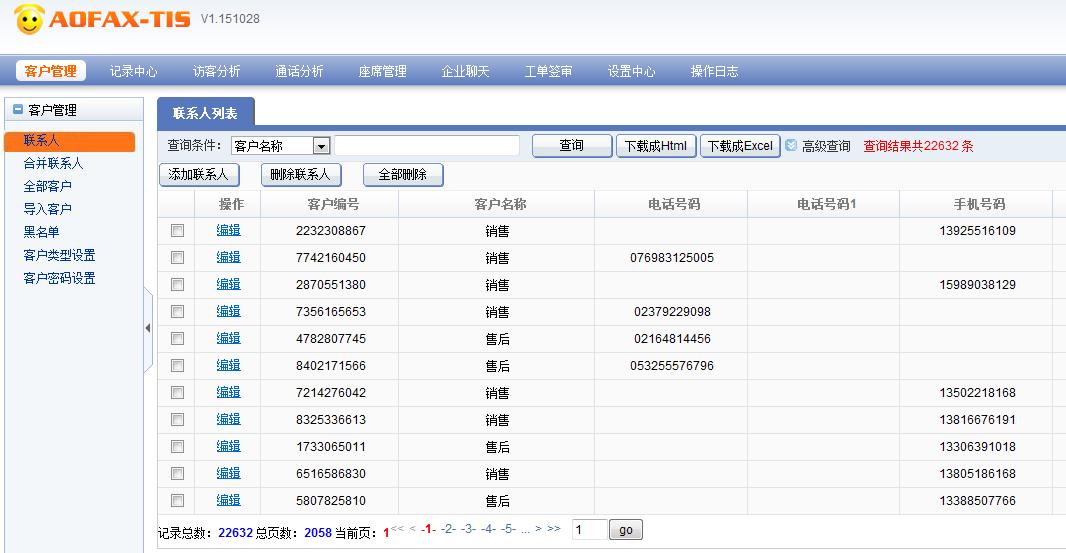The height and width of the screenshot is (553, 1066).
Task: Open 黑名单 in the sidebar
Action: pos(41,232)
